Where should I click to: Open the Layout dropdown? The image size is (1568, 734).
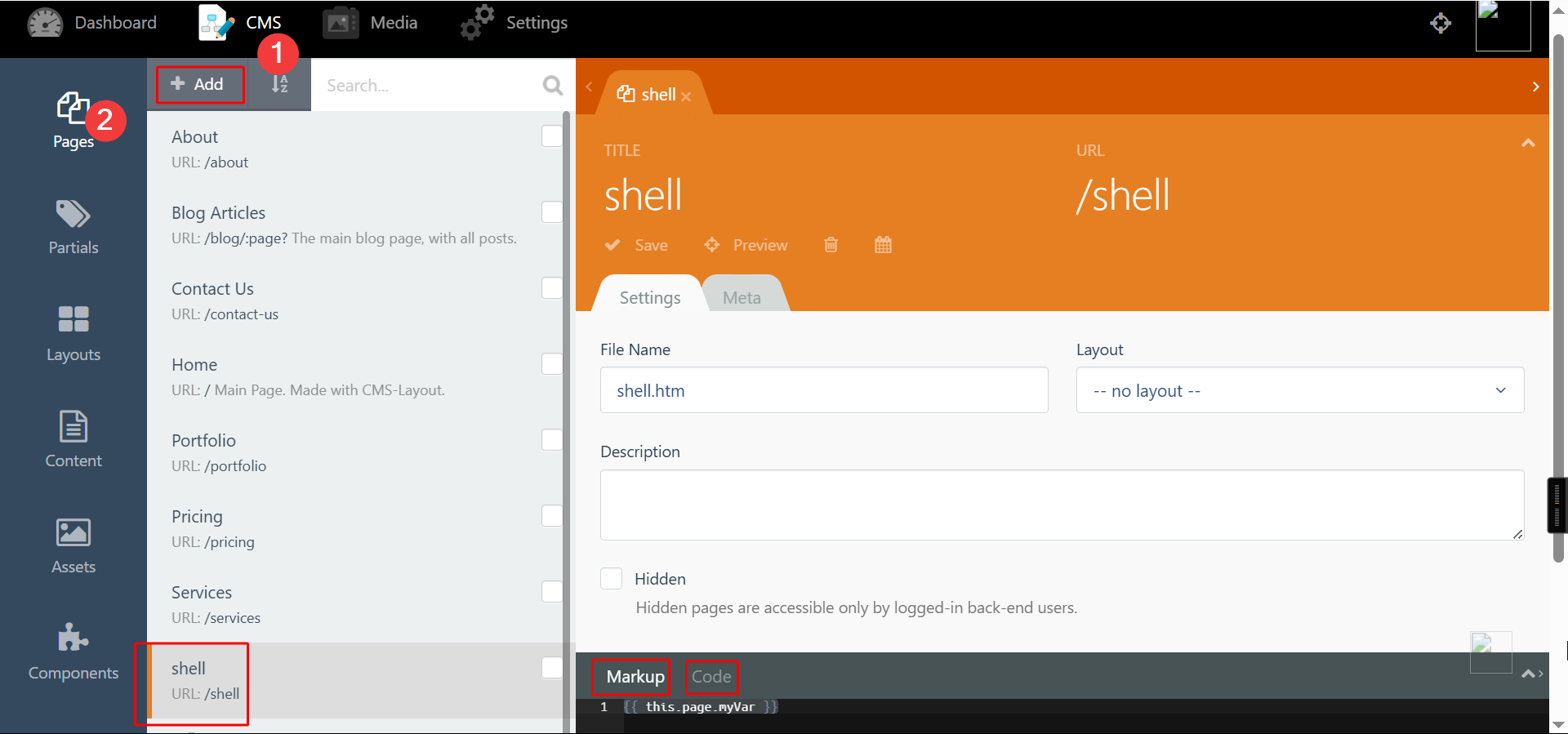click(x=1299, y=390)
